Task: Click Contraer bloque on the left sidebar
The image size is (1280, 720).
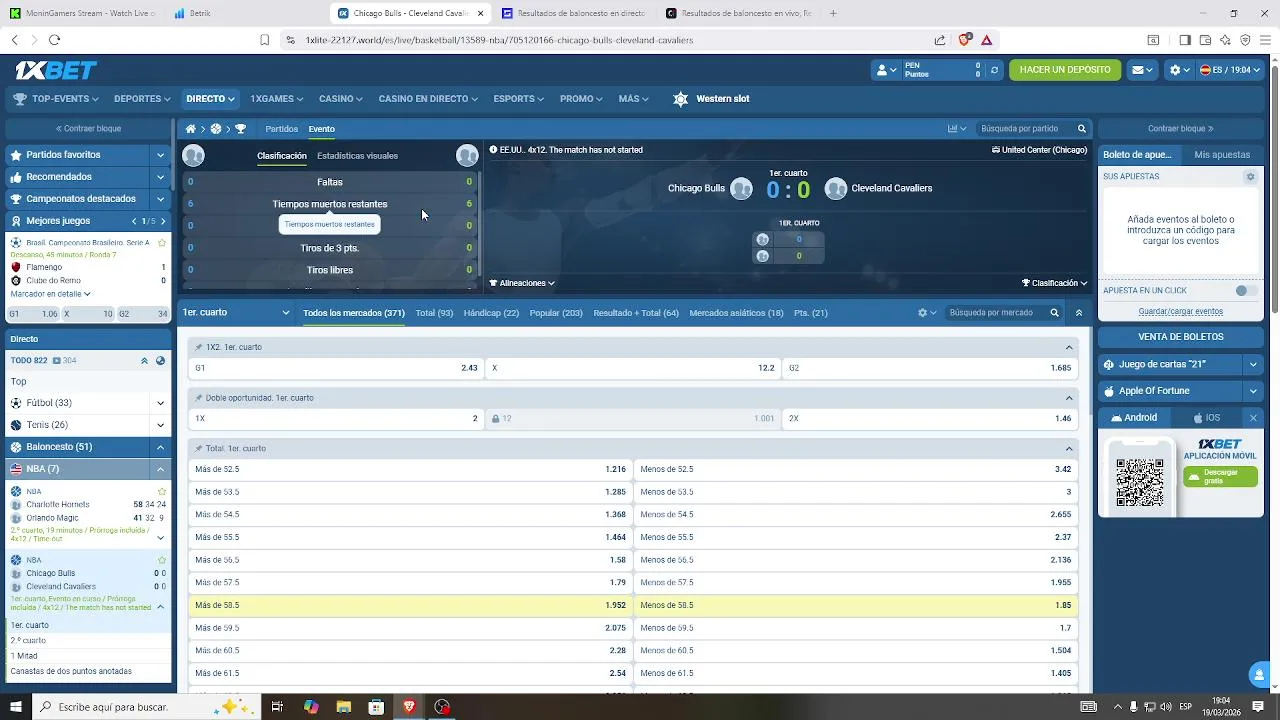Action: [88, 129]
